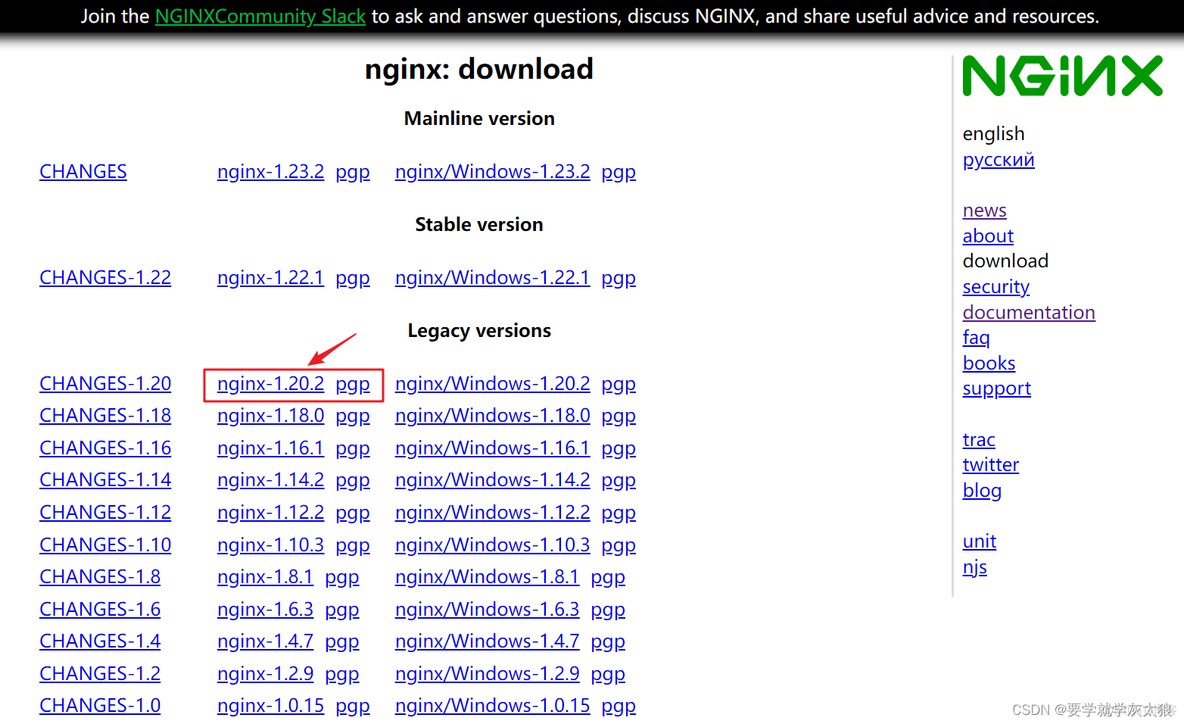Open CHANGES-1.0 link
This screenshot has height=724, width=1184.
tap(100, 705)
